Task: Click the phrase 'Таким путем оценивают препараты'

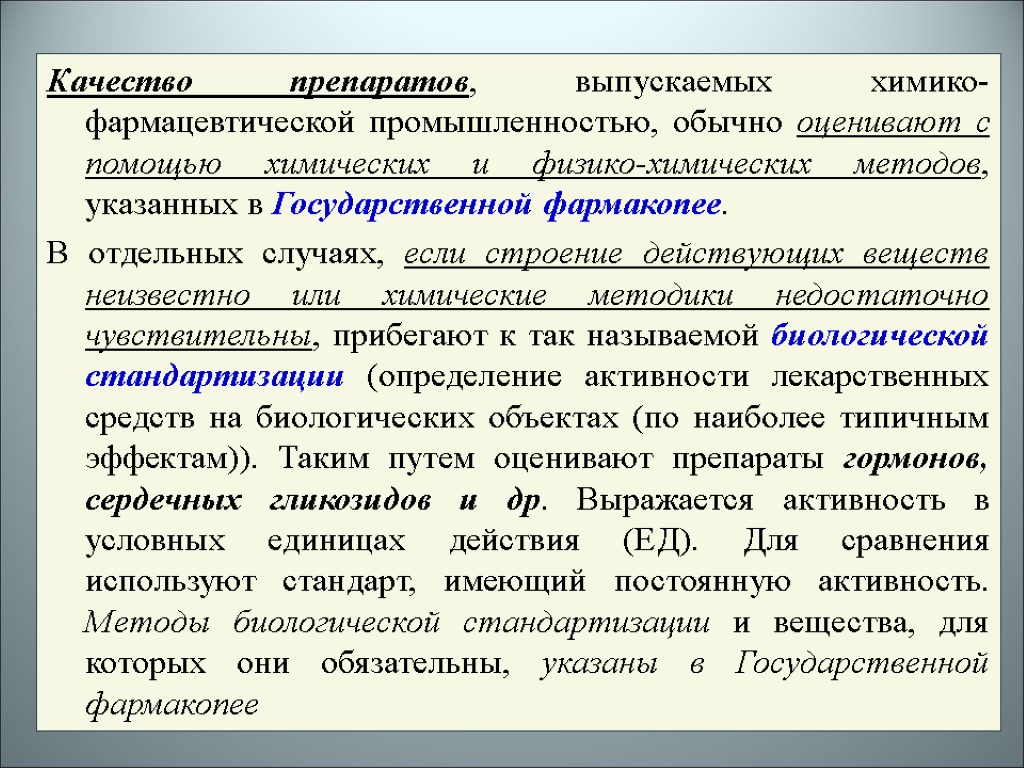Action: pyautogui.click(x=551, y=460)
